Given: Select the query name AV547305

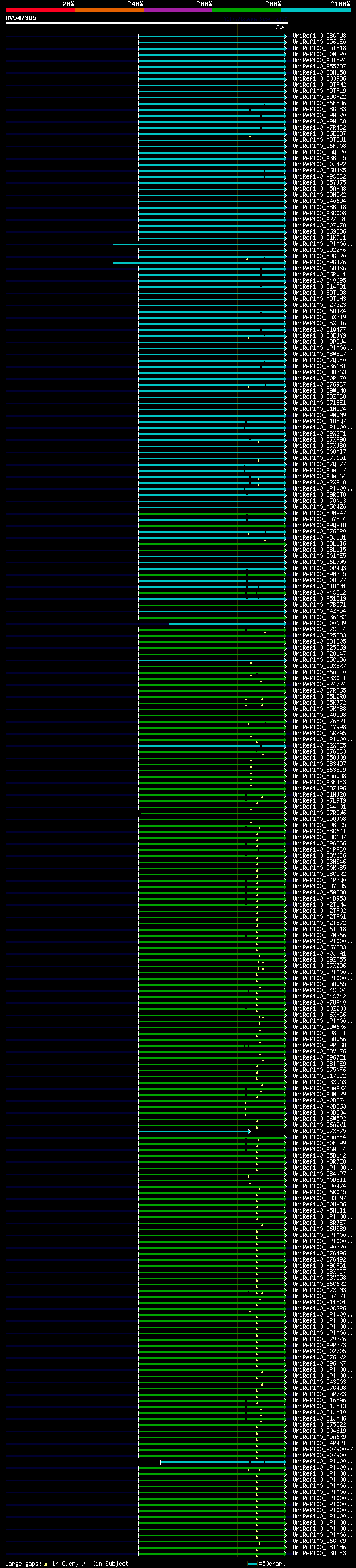Looking at the screenshot, I should [x=21, y=18].
